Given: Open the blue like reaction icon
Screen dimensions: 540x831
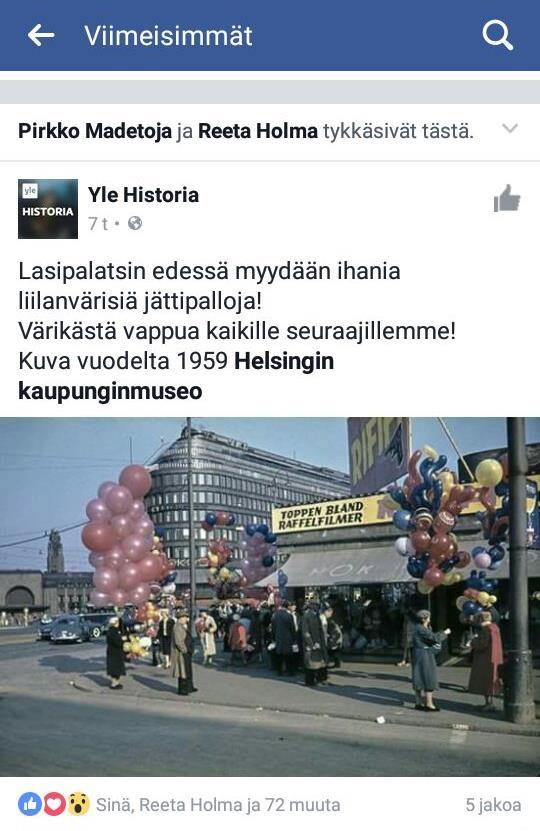Looking at the screenshot, I should (30, 805).
